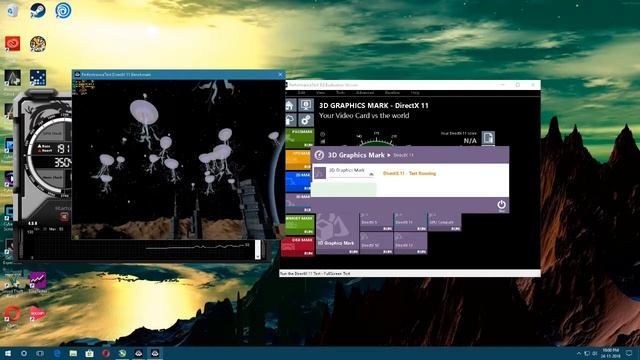The image size is (640, 360).
Task: Run the DirectX 12 test tile
Action: [410, 243]
